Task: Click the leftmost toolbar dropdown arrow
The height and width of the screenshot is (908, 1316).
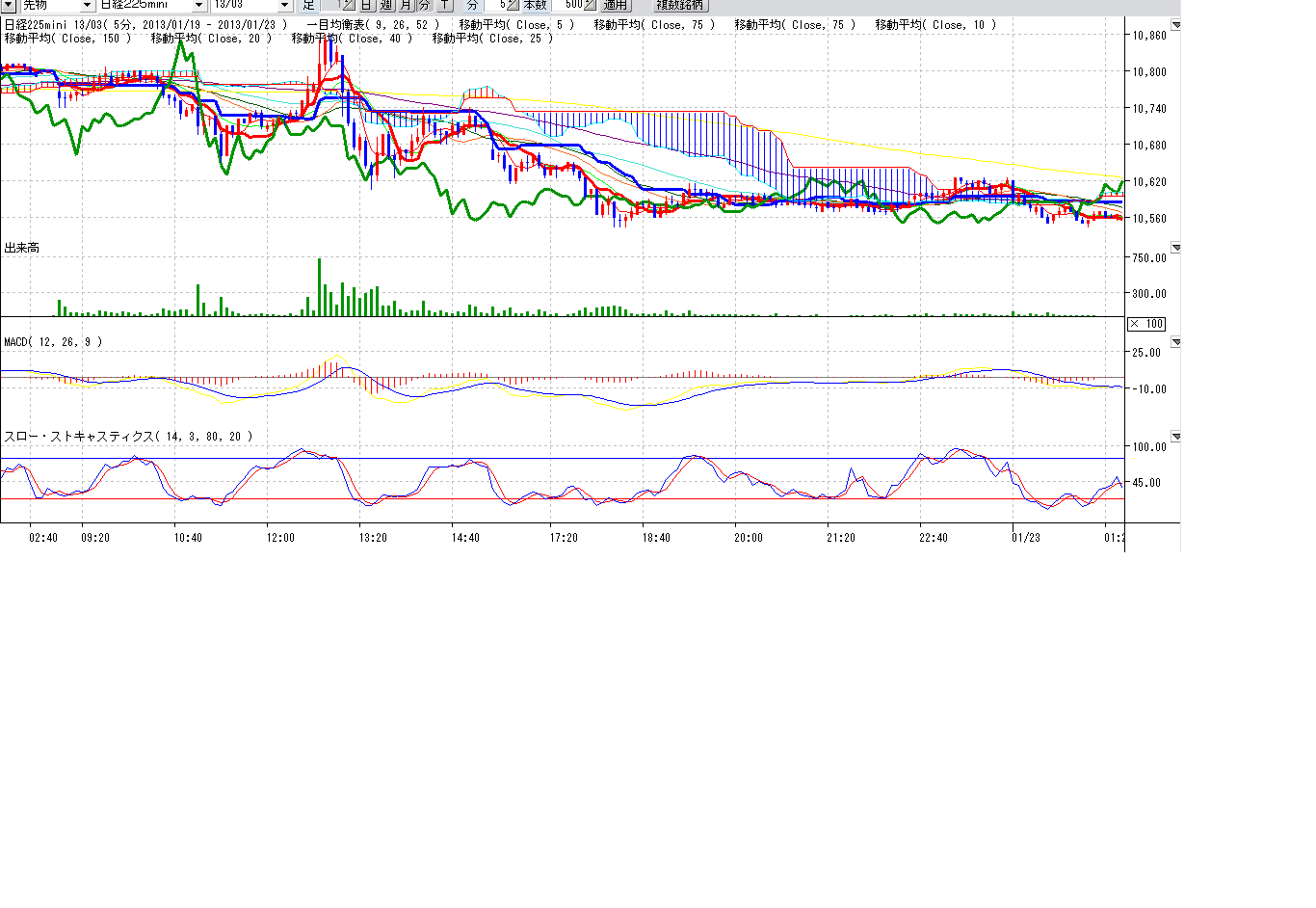Action: point(8,5)
